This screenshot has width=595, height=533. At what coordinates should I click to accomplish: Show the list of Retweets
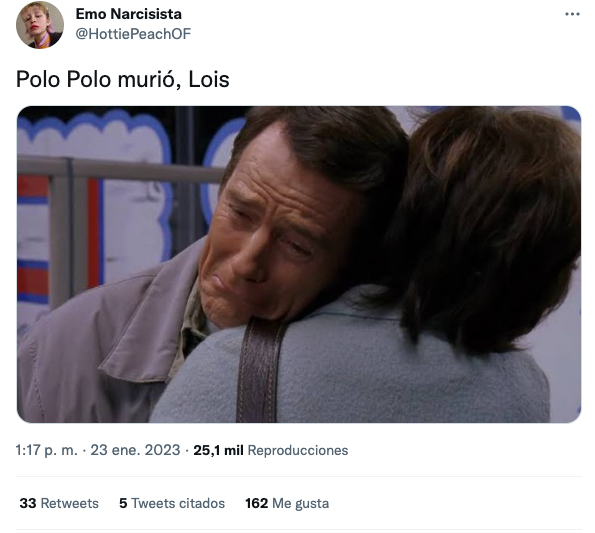click(69, 503)
